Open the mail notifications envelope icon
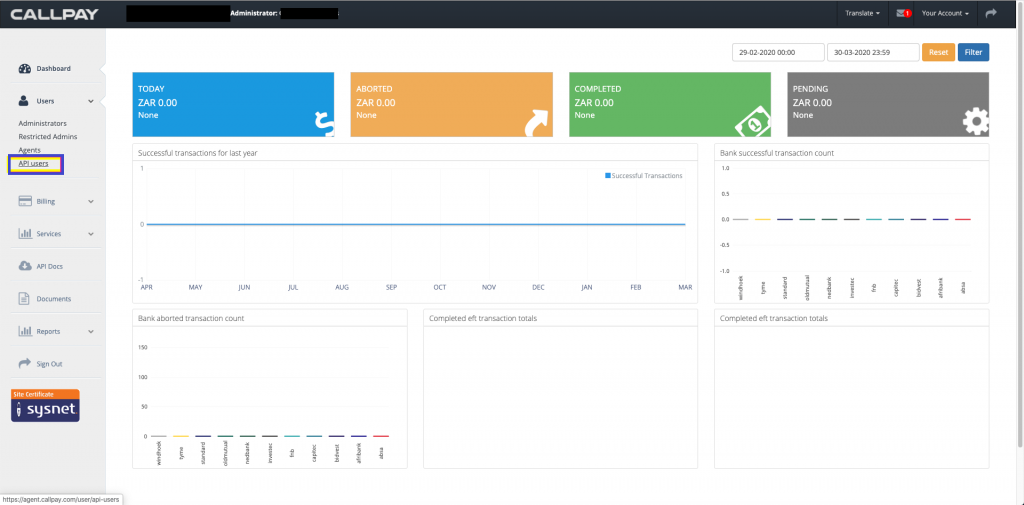The width and height of the screenshot is (1024, 505). [903, 14]
